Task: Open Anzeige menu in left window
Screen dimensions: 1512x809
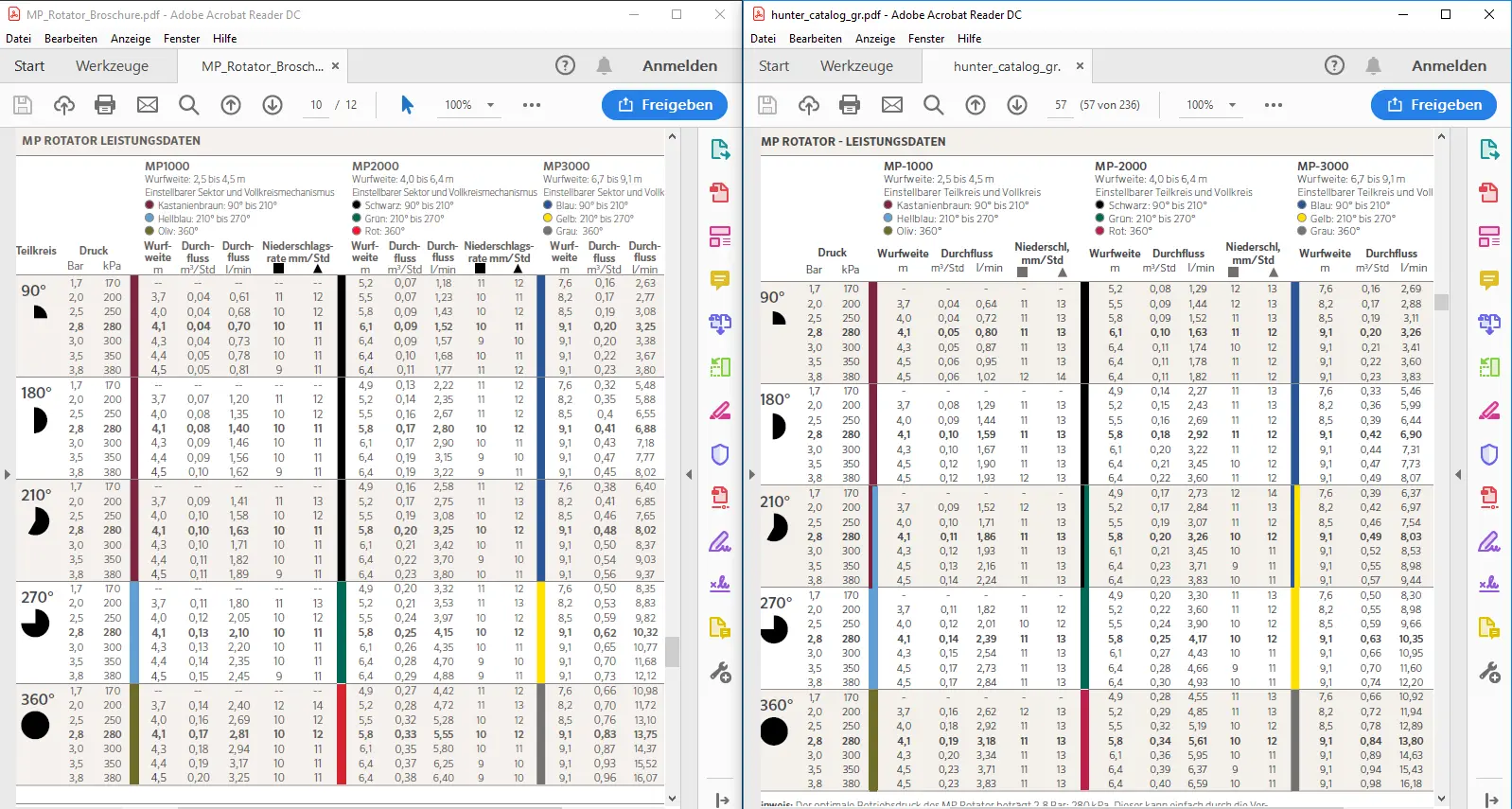Action: pos(131,39)
